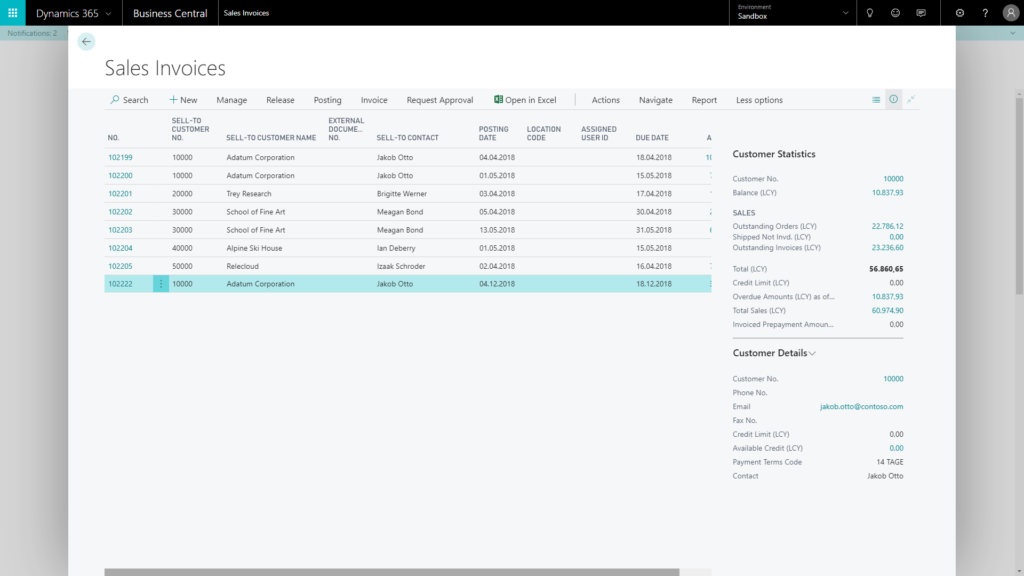Open invoice 102222
The width and height of the screenshot is (1024, 576).
(120, 284)
